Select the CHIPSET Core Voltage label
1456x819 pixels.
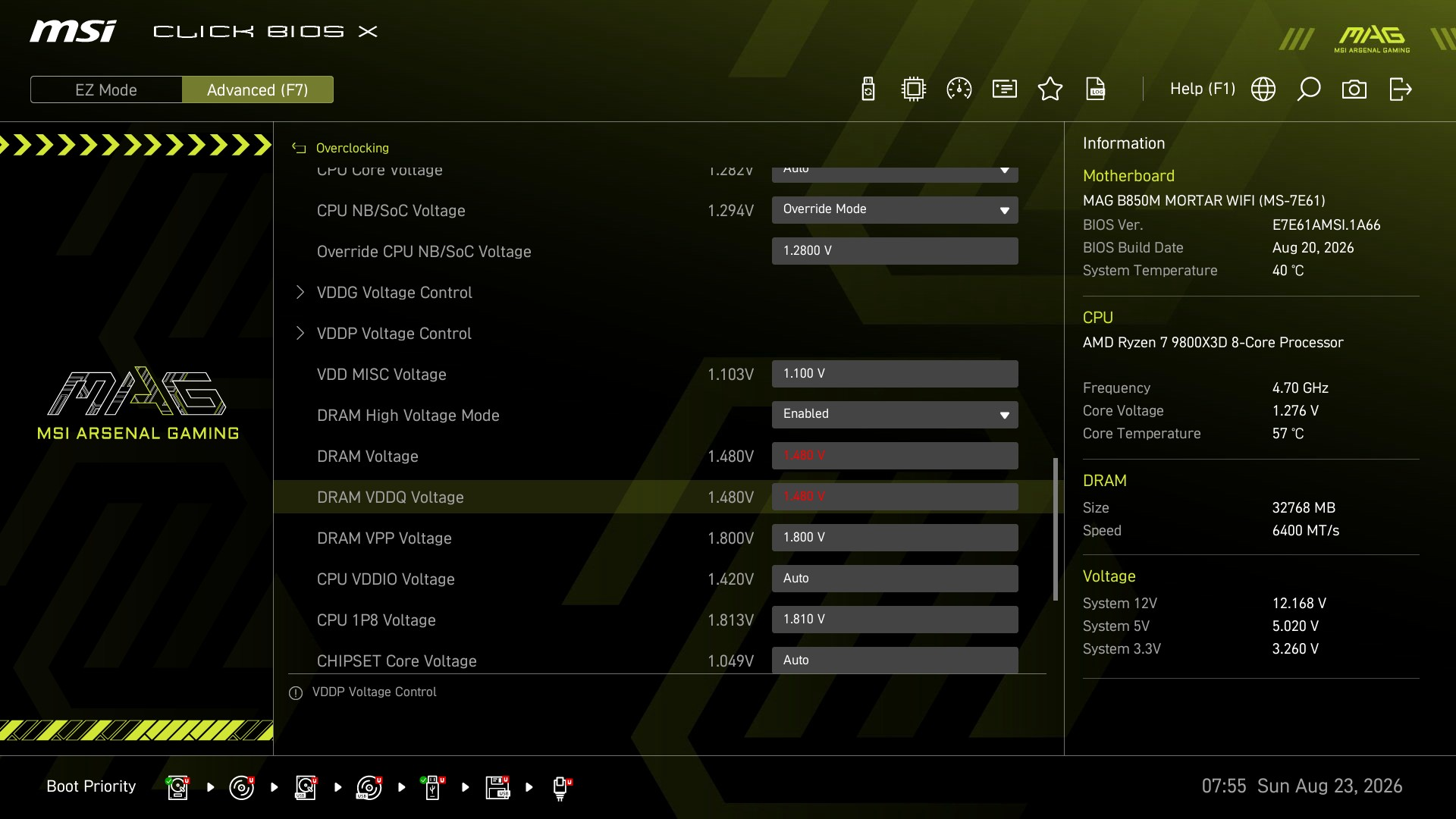click(x=397, y=661)
